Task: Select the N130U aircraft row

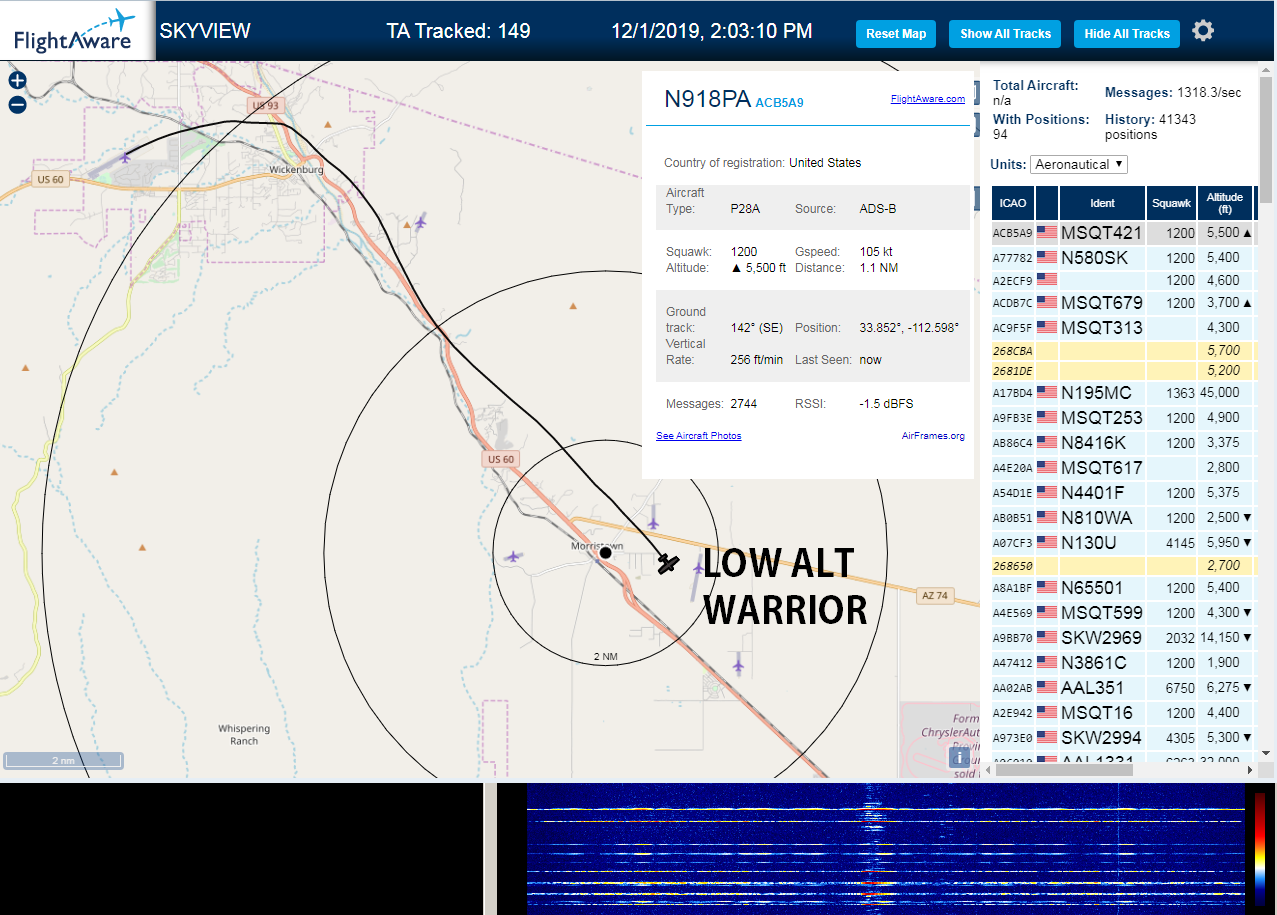Action: (1123, 543)
